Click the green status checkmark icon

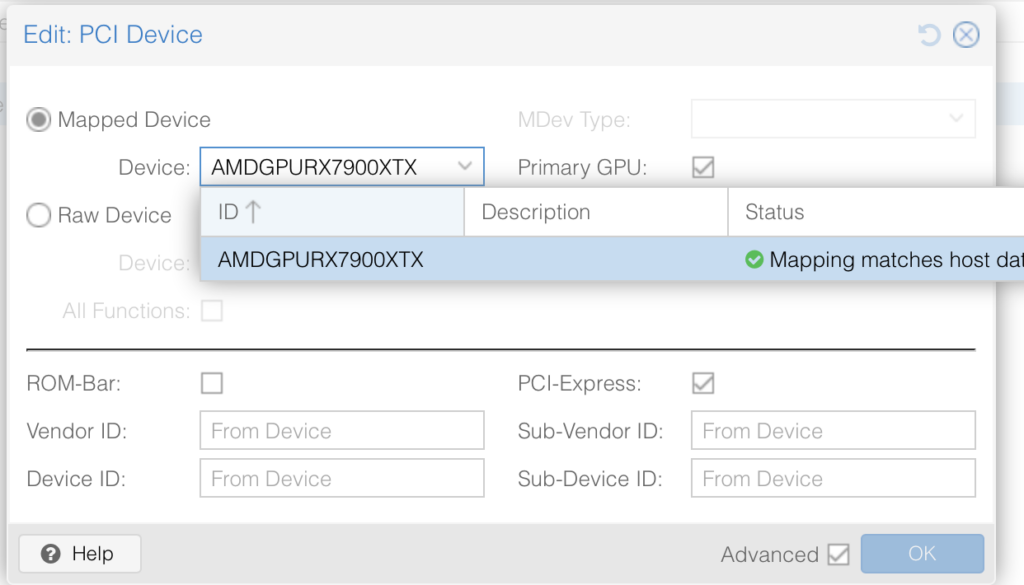(754, 260)
